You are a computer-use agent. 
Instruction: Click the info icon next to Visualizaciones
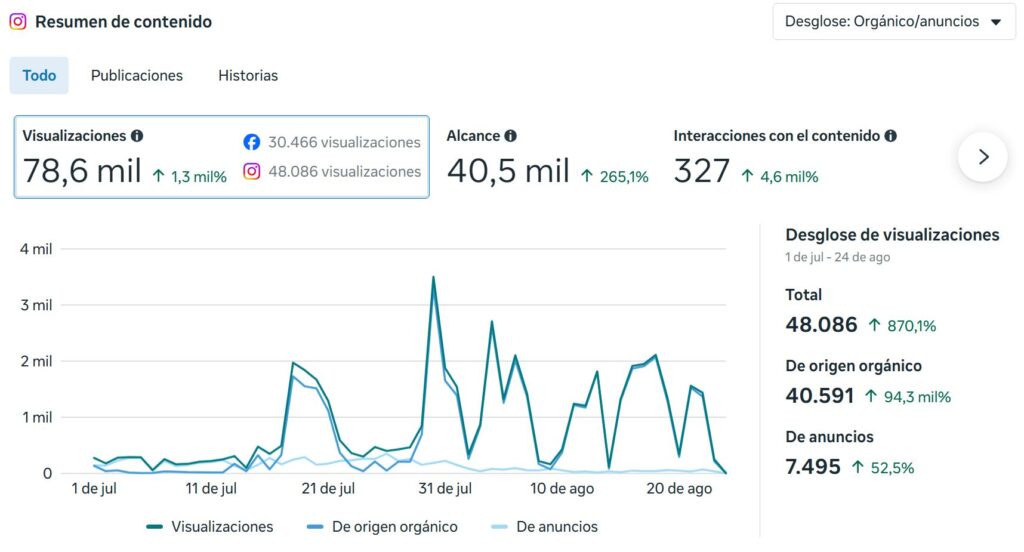pos(136,136)
